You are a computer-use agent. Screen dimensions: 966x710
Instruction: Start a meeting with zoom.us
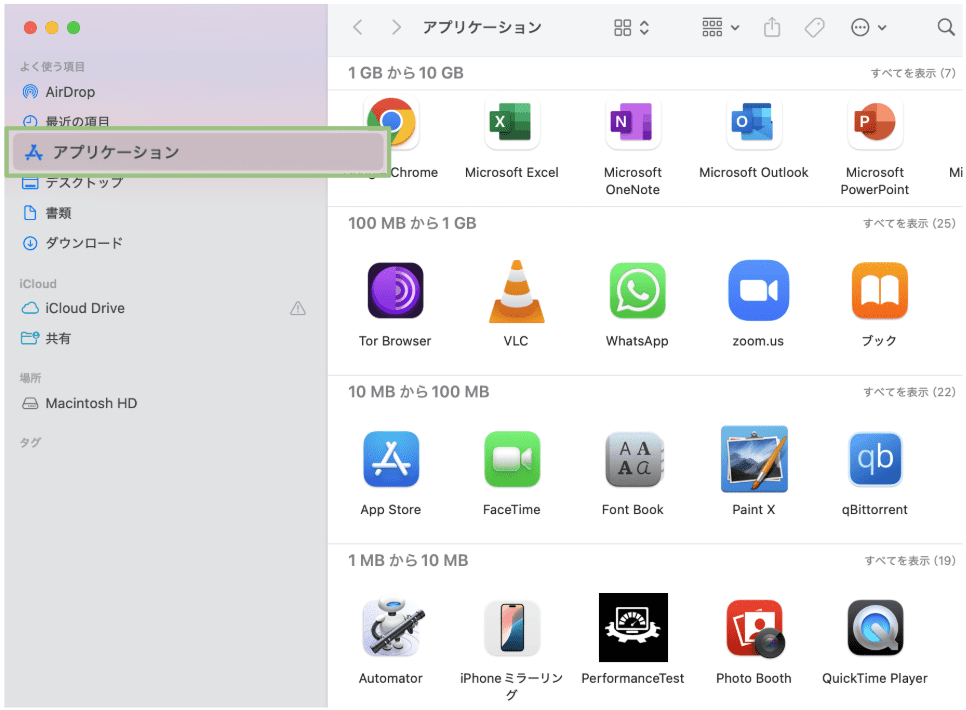758,291
